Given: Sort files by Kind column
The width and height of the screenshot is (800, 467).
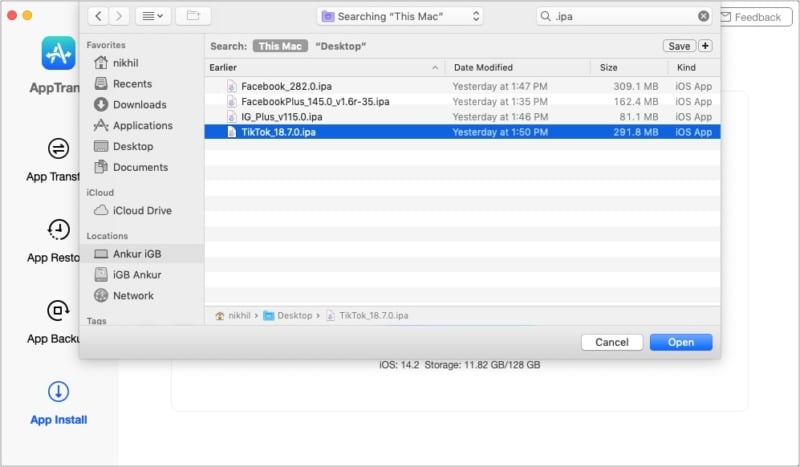Looking at the screenshot, I should pos(694,67).
